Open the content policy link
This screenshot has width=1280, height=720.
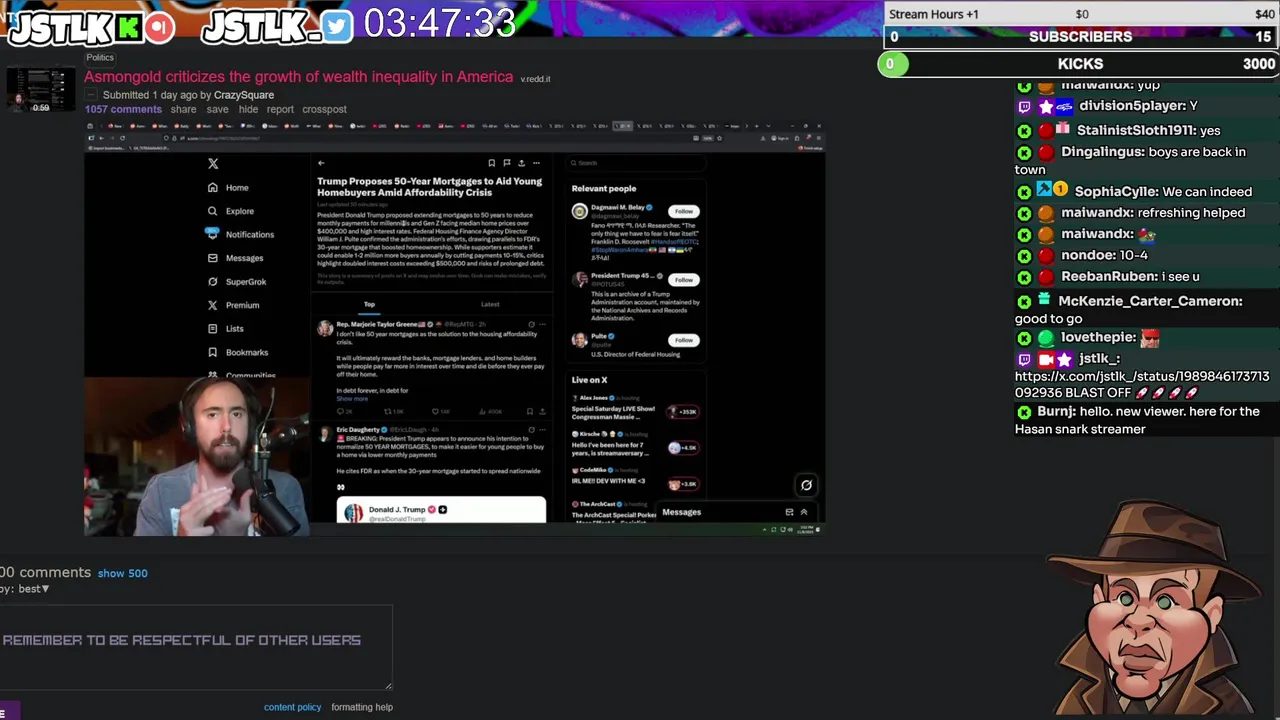292,707
